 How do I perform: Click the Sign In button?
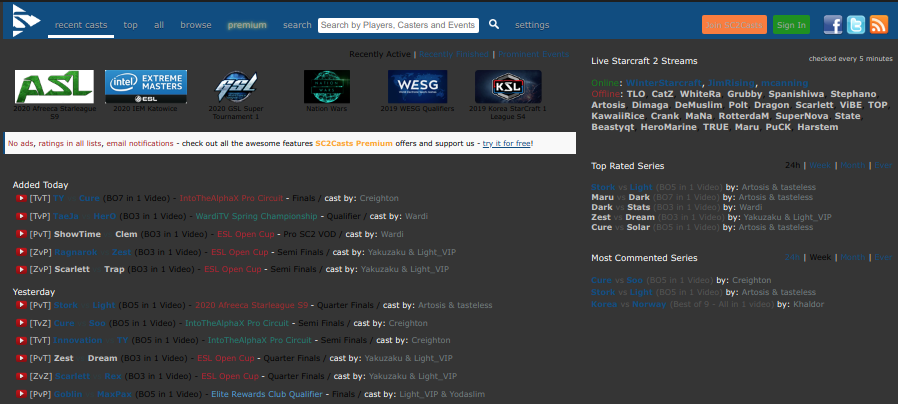791,25
